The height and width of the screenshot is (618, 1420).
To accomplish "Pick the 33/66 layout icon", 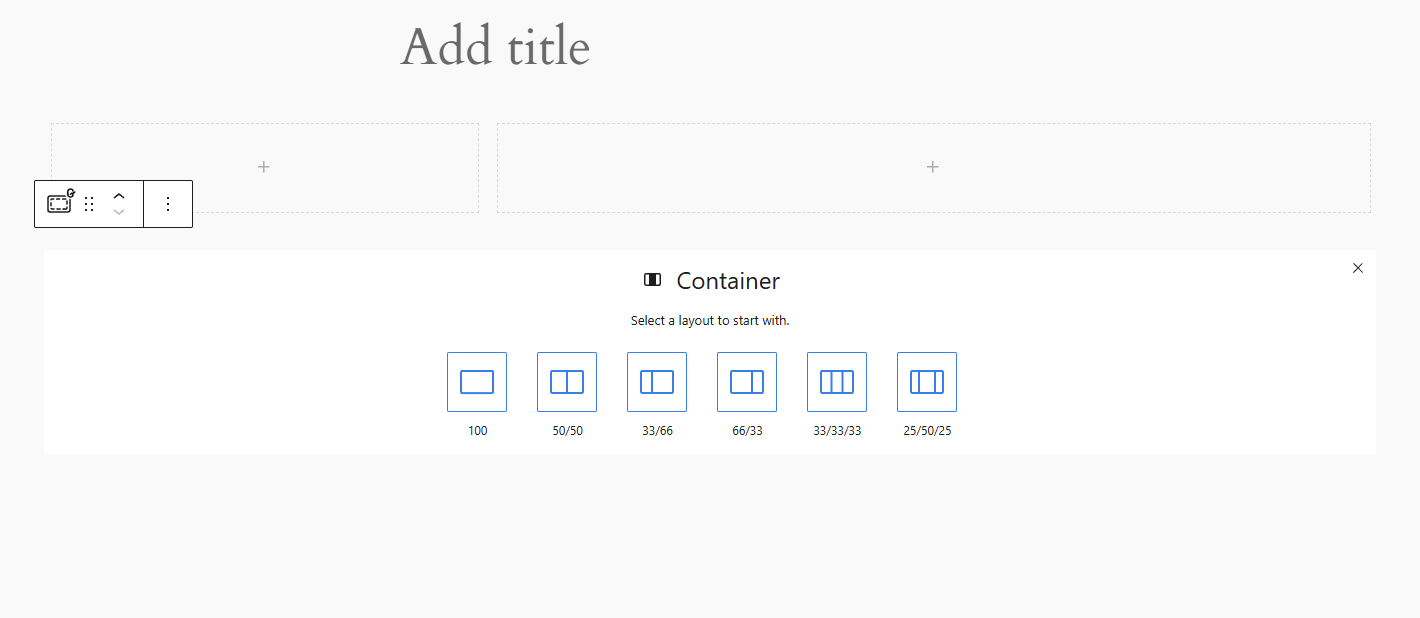I will 657,382.
